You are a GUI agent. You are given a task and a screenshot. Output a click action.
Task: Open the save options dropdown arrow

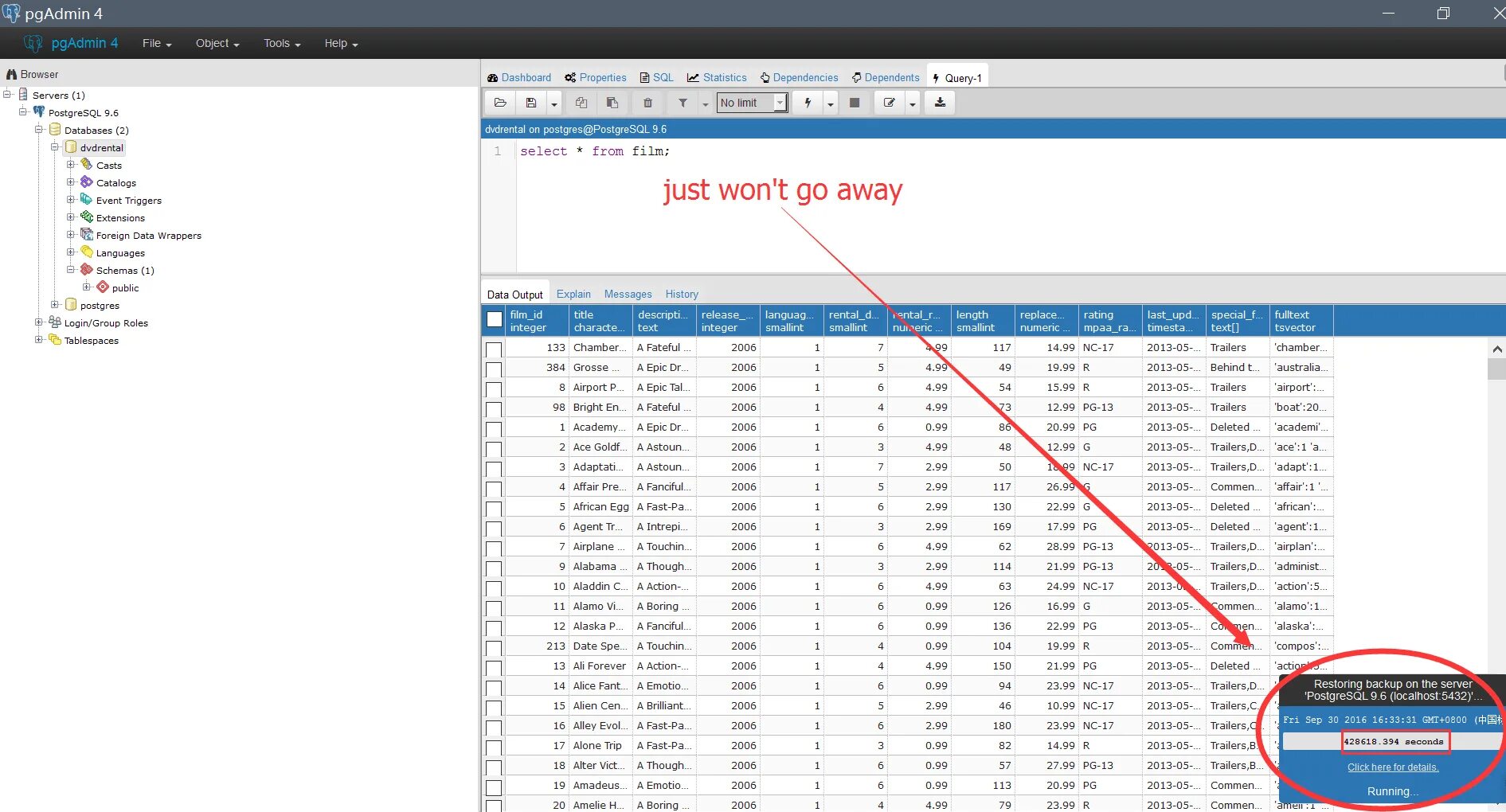click(x=554, y=103)
